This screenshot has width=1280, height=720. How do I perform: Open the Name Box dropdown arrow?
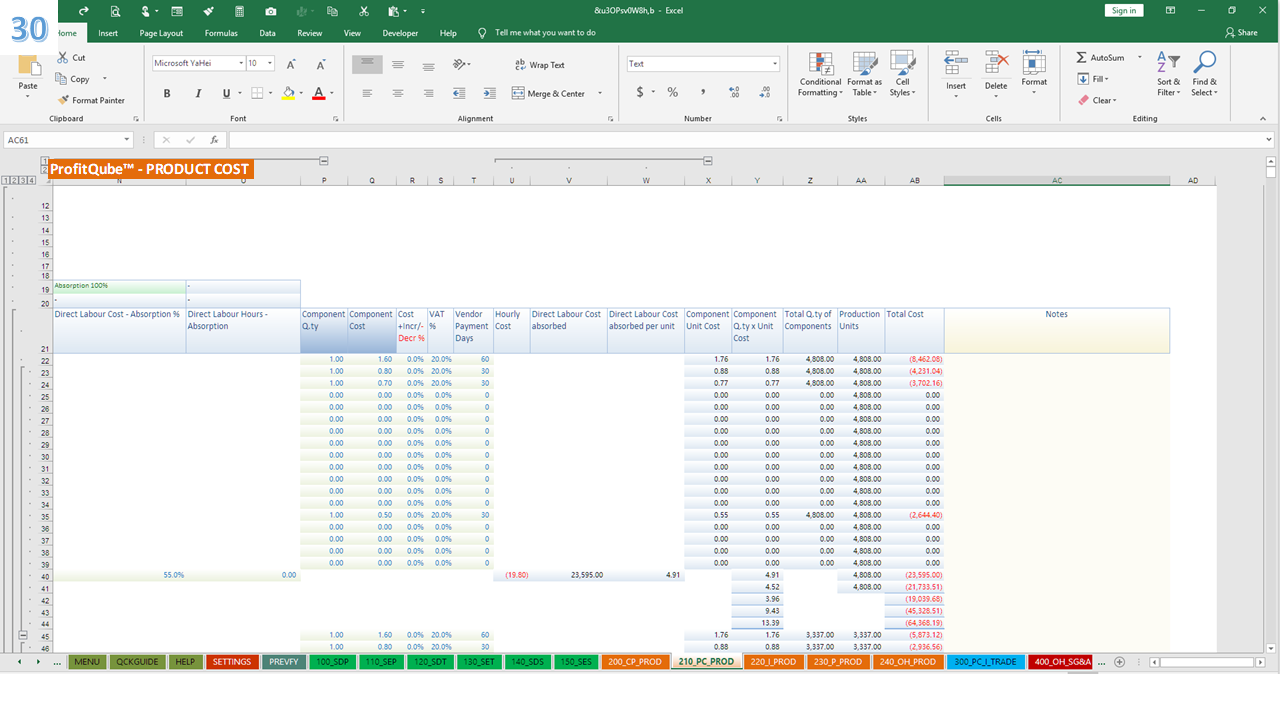(127, 140)
